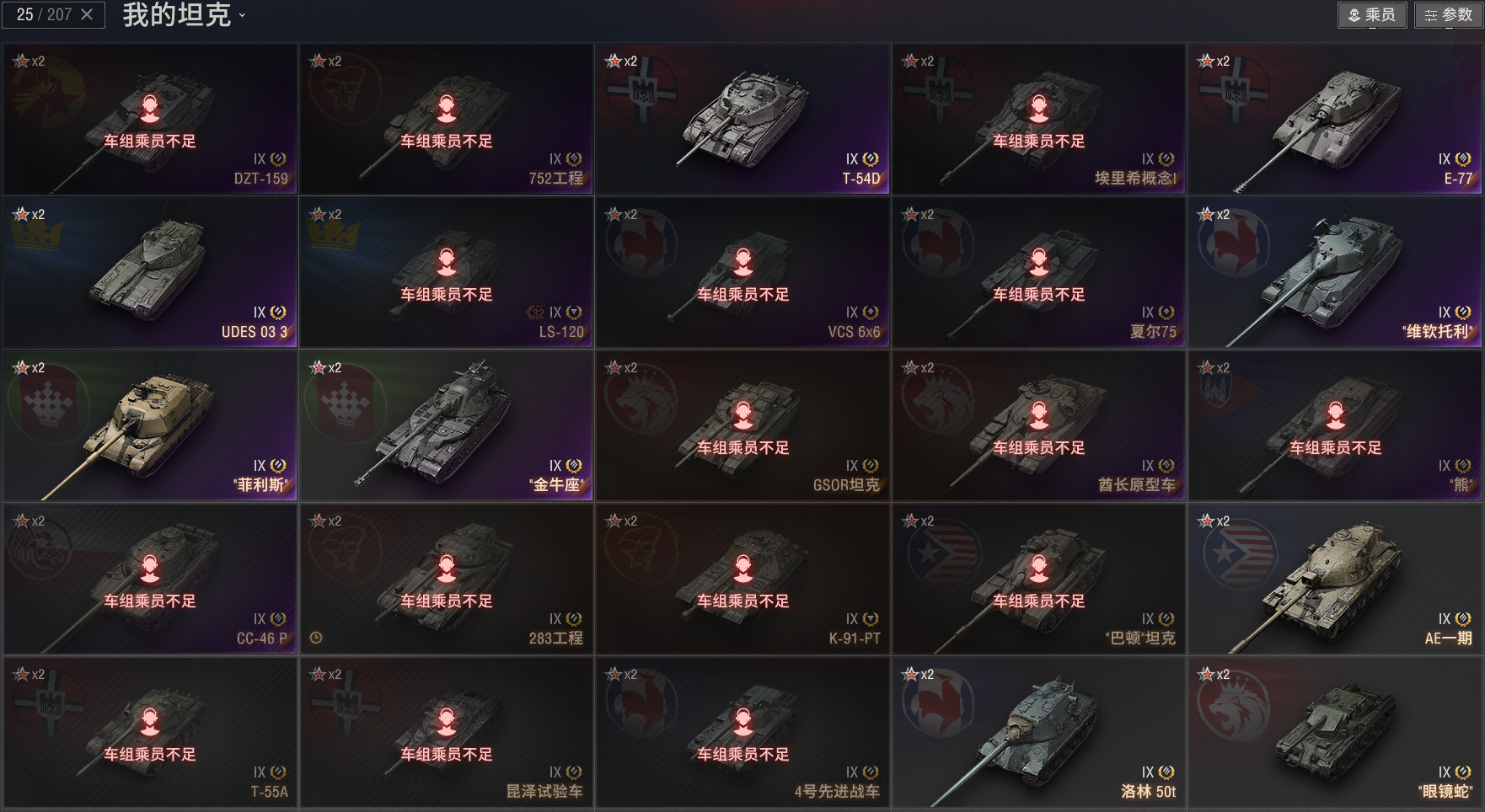The height and width of the screenshot is (812, 1485).
Task: Expand the 我的坦克 dropdown arrow
Action: click(x=243, y=15)
